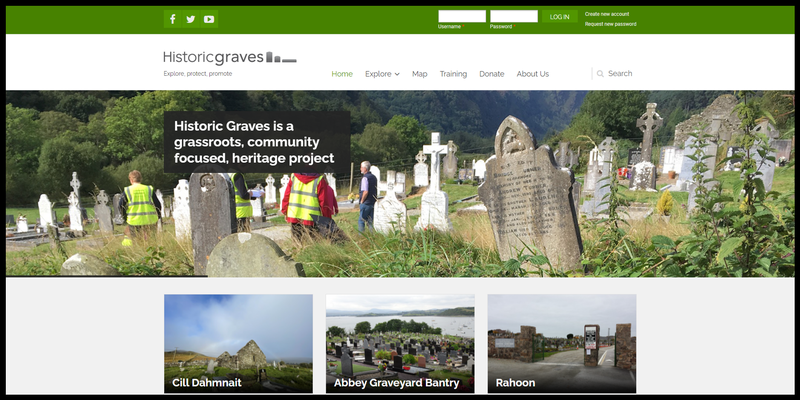
Task: Click the hero banner heading text
Action: tap(254, 142)
